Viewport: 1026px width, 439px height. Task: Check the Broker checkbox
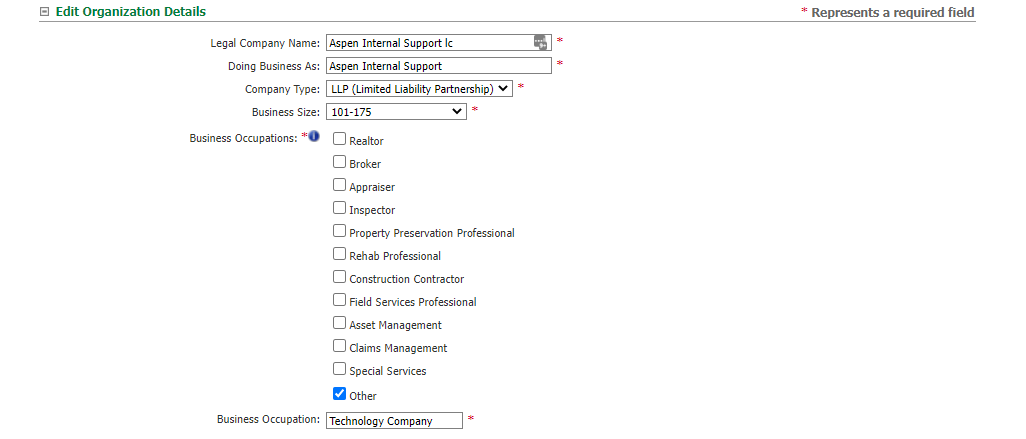(339, 162)
